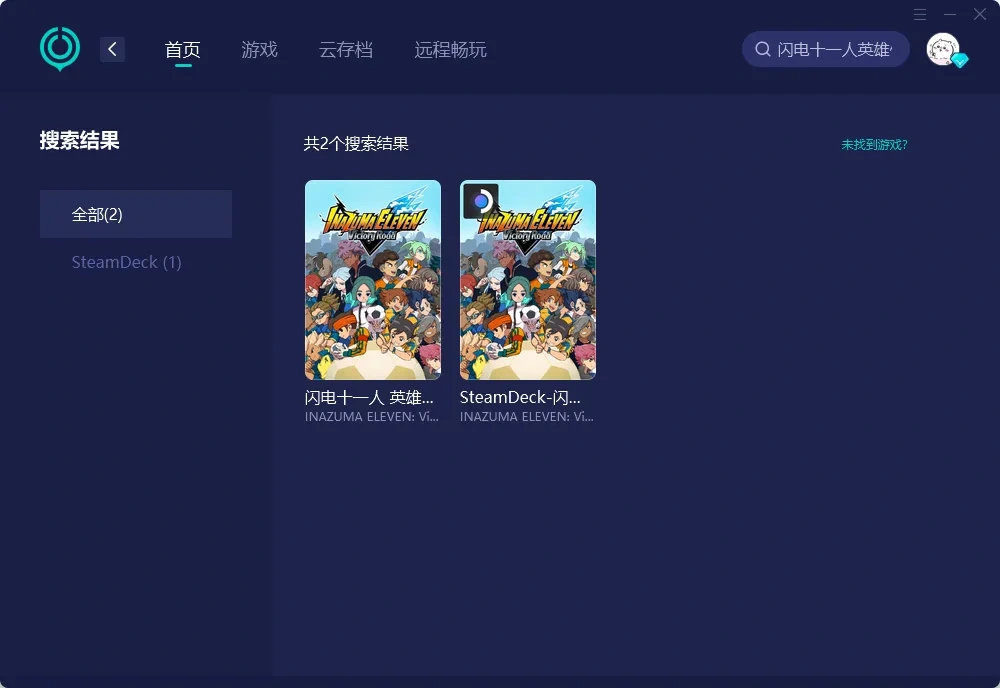Open the first Inazuma Eleven cover thumbnail
Image resolution: width=1000 pixels, height=688 pixels.
click(373, 280)
